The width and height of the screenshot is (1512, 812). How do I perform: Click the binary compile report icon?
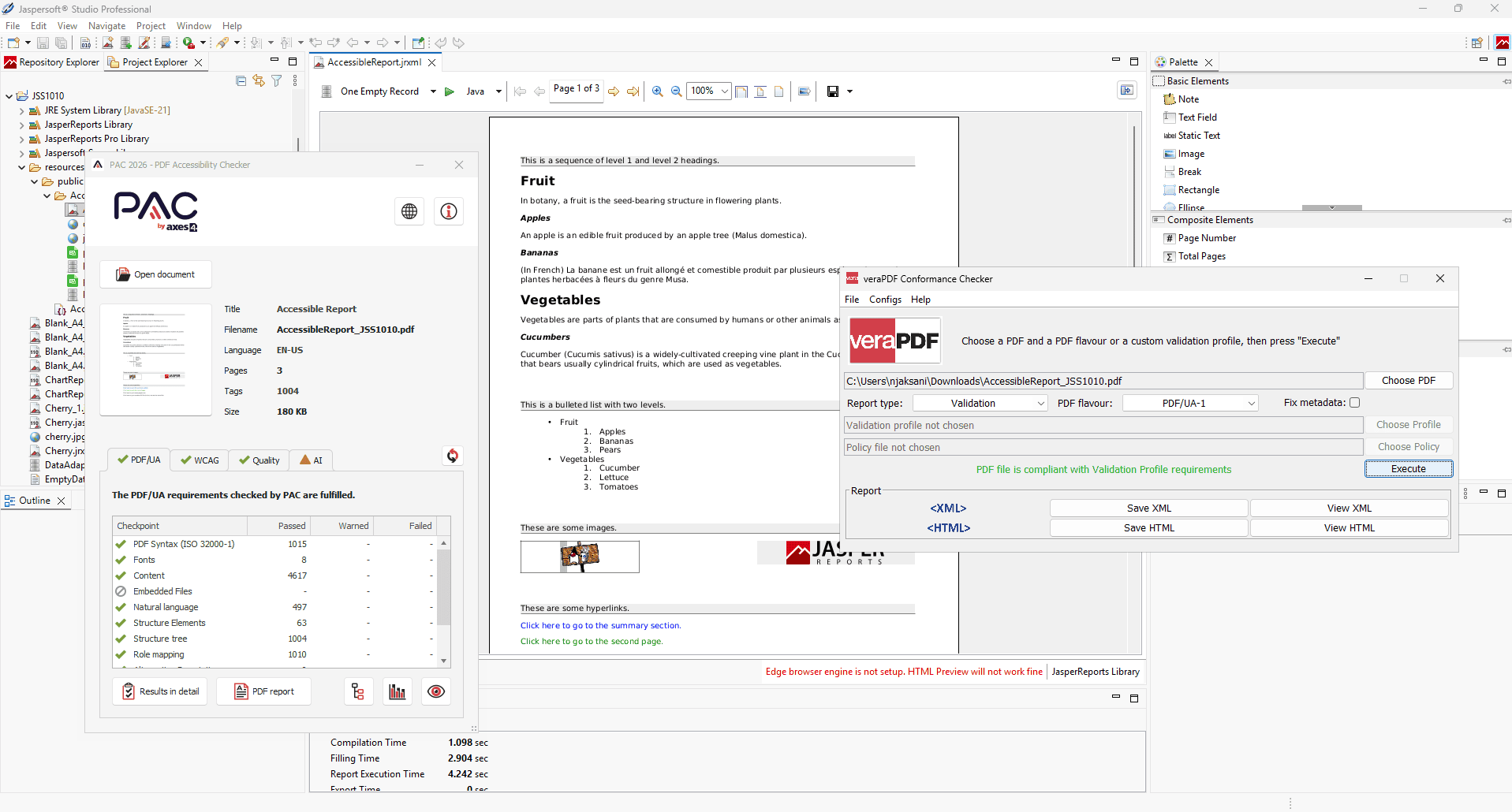tap(85, 43)
